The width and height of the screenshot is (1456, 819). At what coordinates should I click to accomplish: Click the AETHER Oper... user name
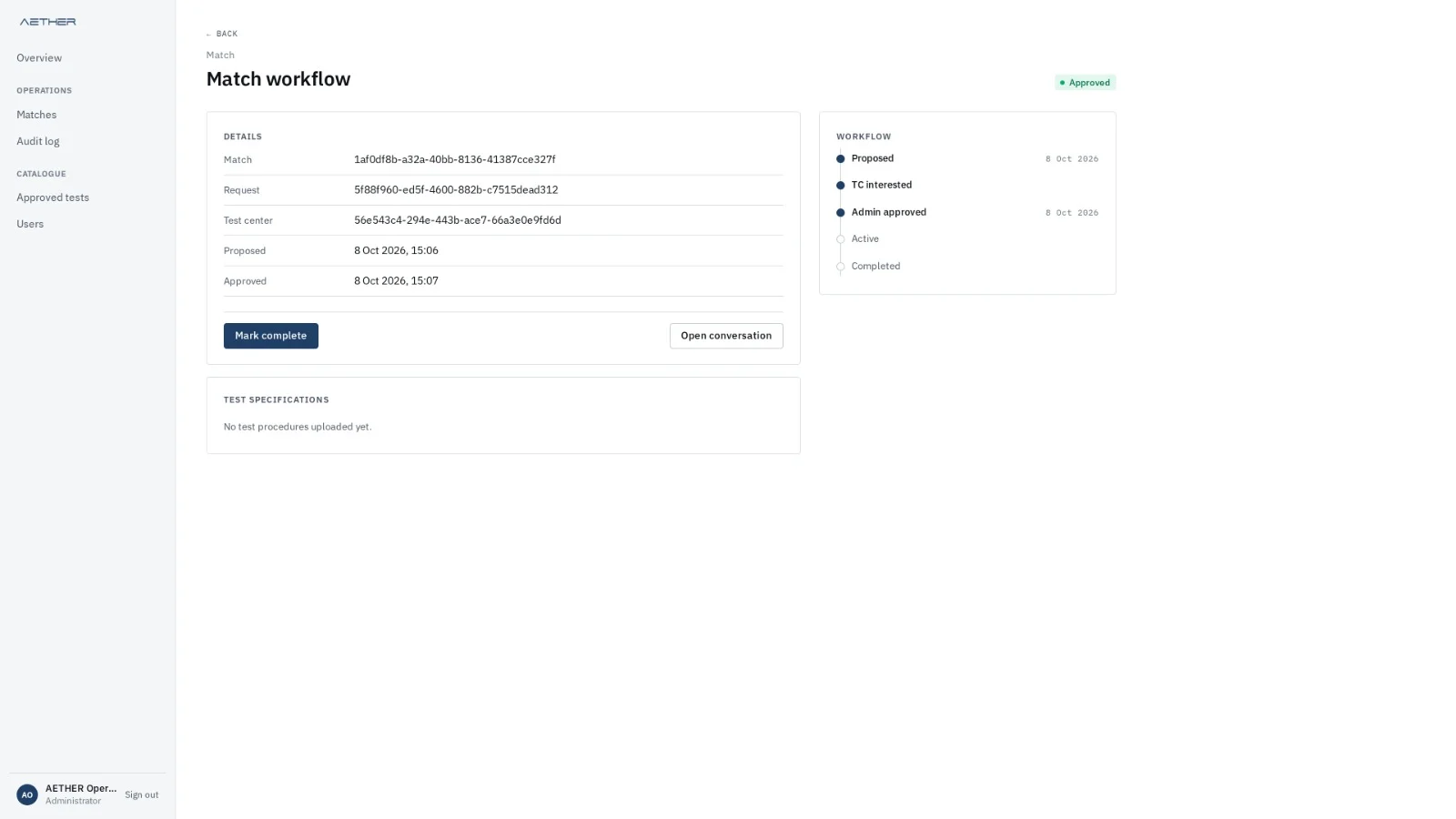[x=81, y=789]
